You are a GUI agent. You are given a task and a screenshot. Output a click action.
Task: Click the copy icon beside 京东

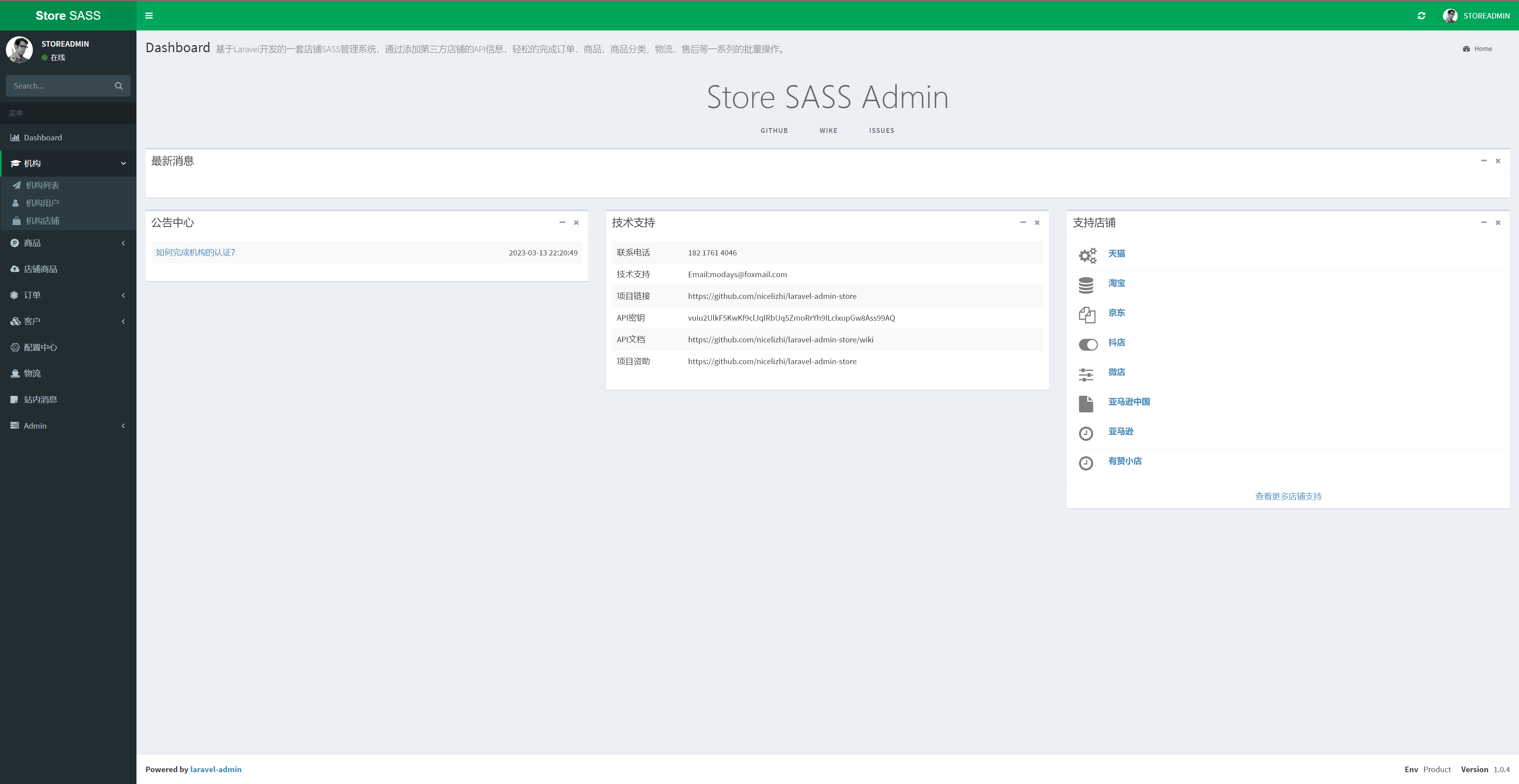coord(1087,315)
